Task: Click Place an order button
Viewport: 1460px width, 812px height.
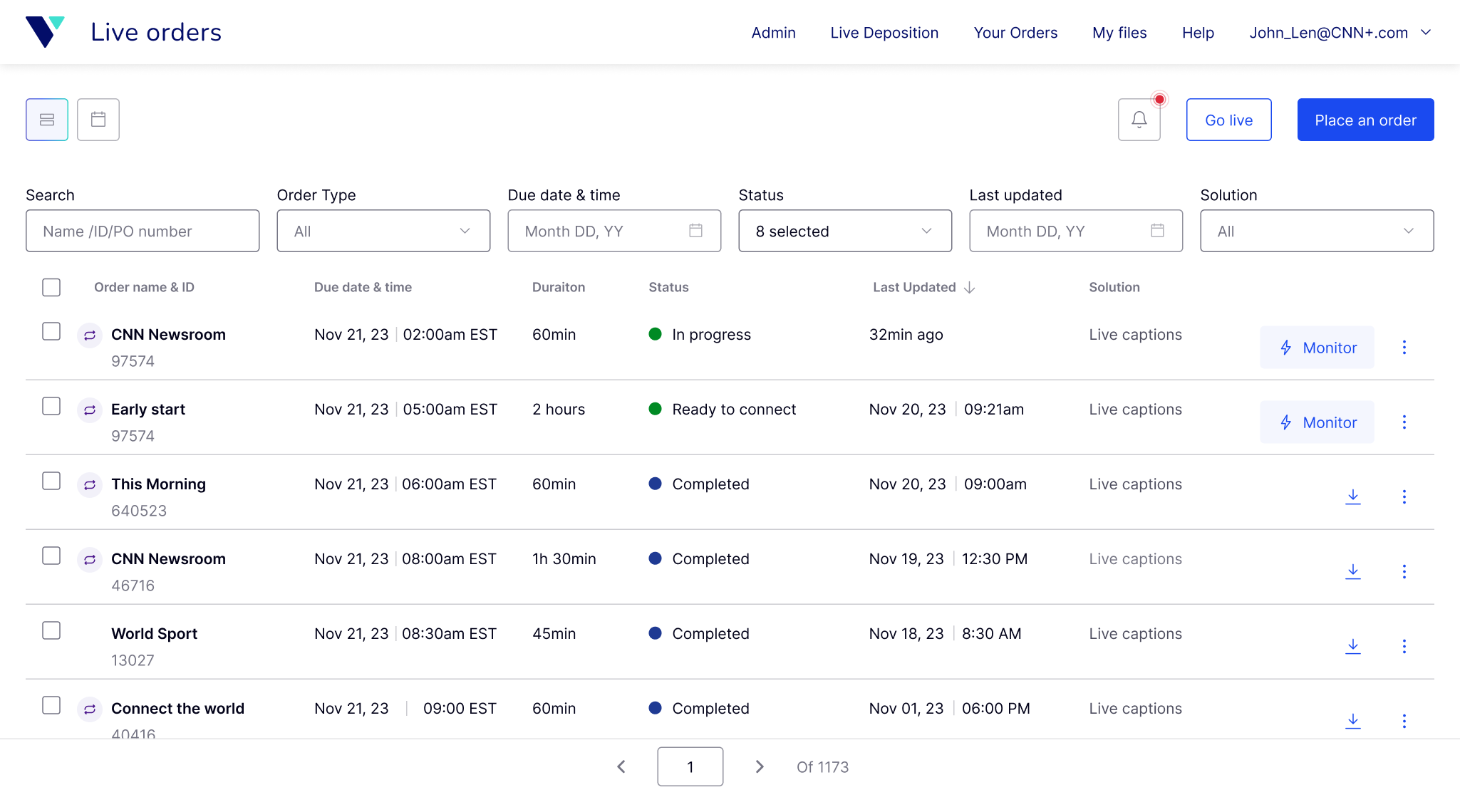Action: pyautogui.click(x=1365, y=120)
